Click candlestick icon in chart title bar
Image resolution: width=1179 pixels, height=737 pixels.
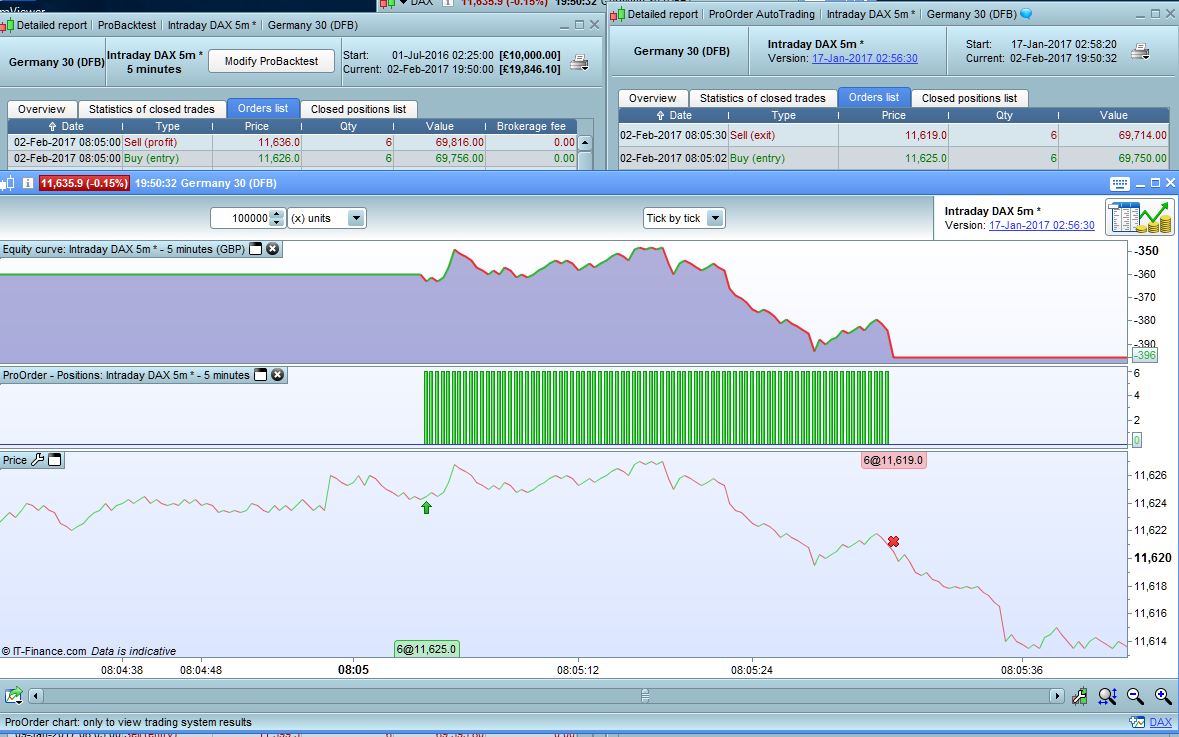point(7,183)
